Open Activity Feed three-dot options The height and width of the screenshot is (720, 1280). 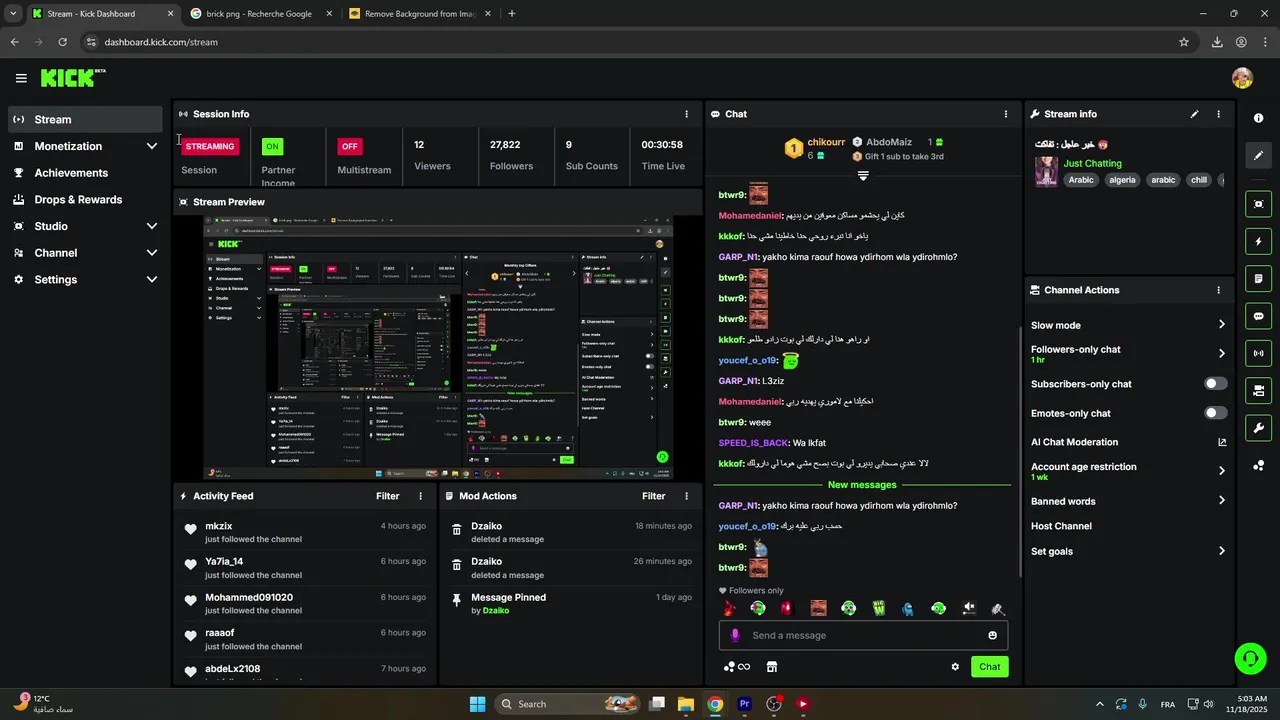click(420, 496)
